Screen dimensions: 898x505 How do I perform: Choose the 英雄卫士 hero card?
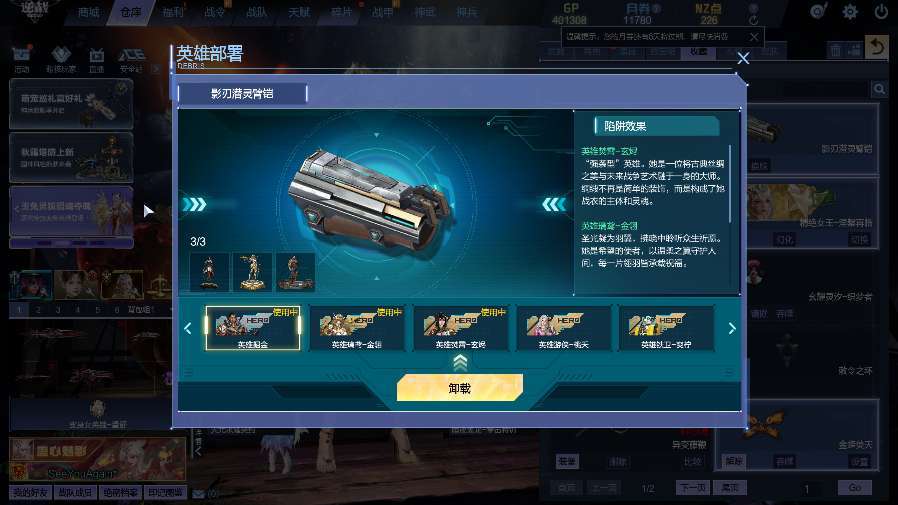[666, 328]
